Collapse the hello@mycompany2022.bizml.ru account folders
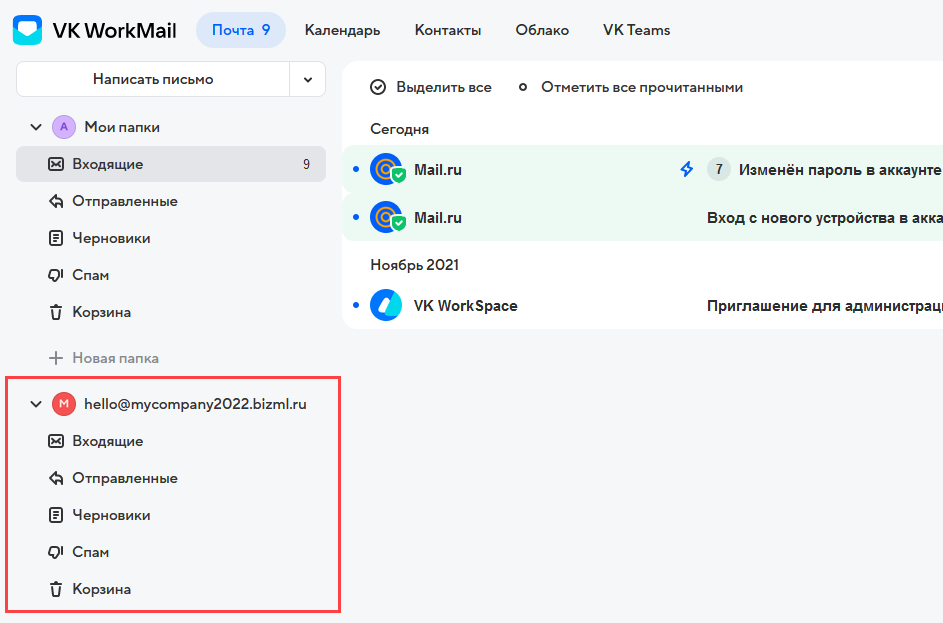943x623 pixels. [x=36, y=404]
